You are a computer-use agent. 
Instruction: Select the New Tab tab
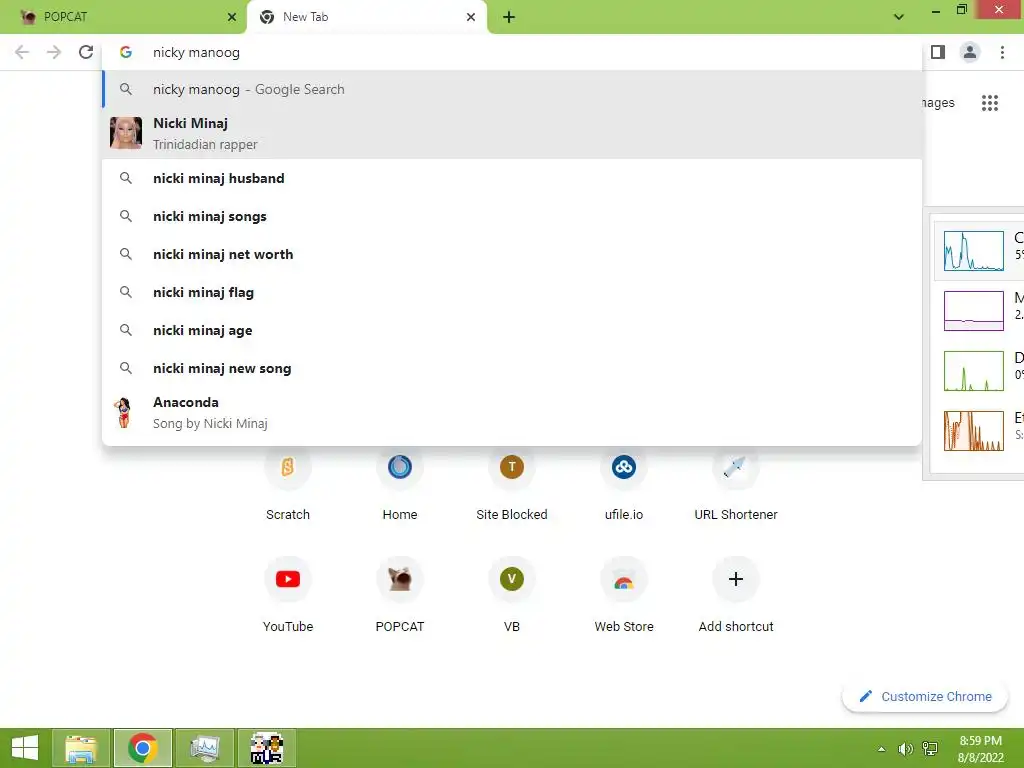point(366,17)
